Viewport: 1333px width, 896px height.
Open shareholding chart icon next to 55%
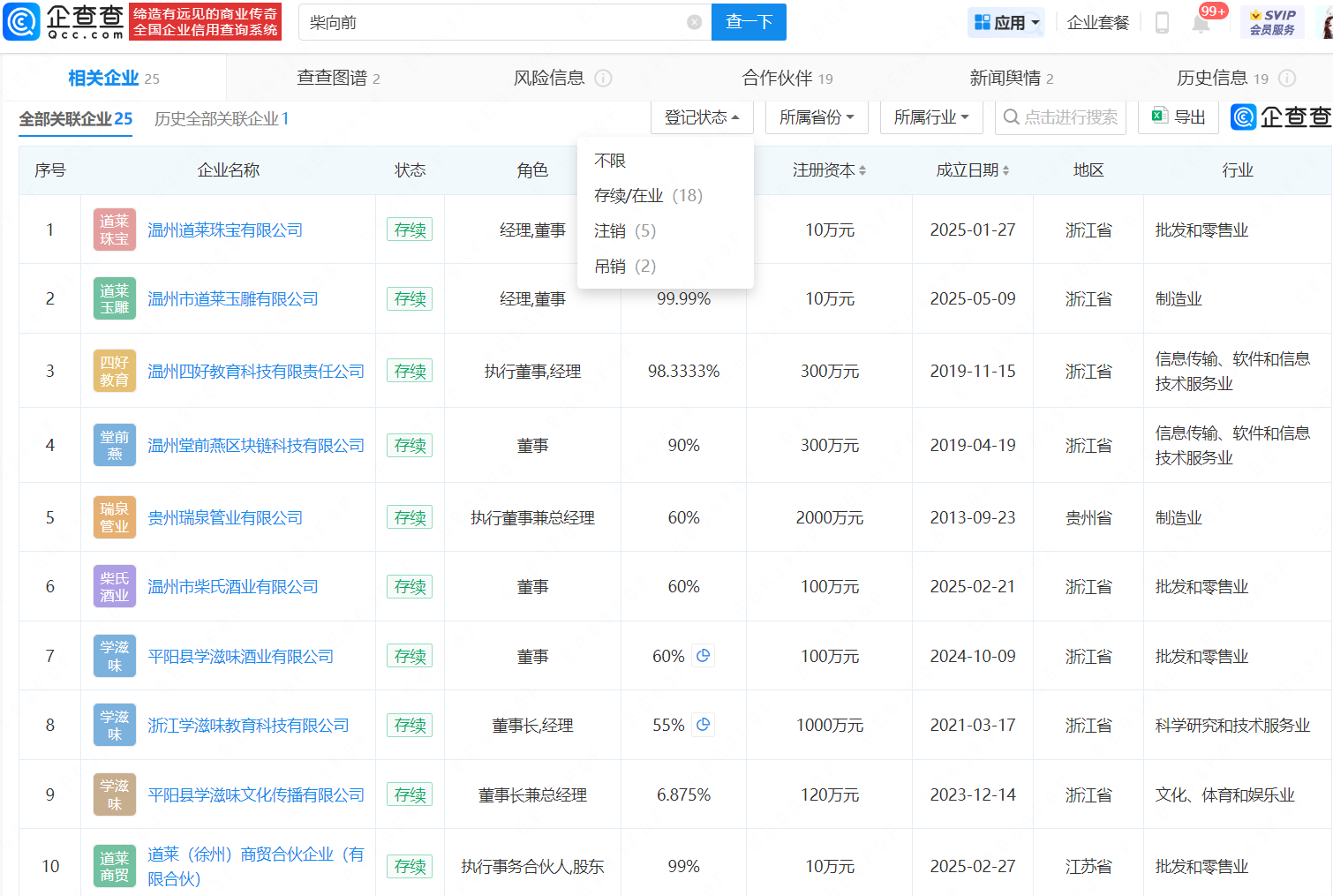click(x=704, y=725)
